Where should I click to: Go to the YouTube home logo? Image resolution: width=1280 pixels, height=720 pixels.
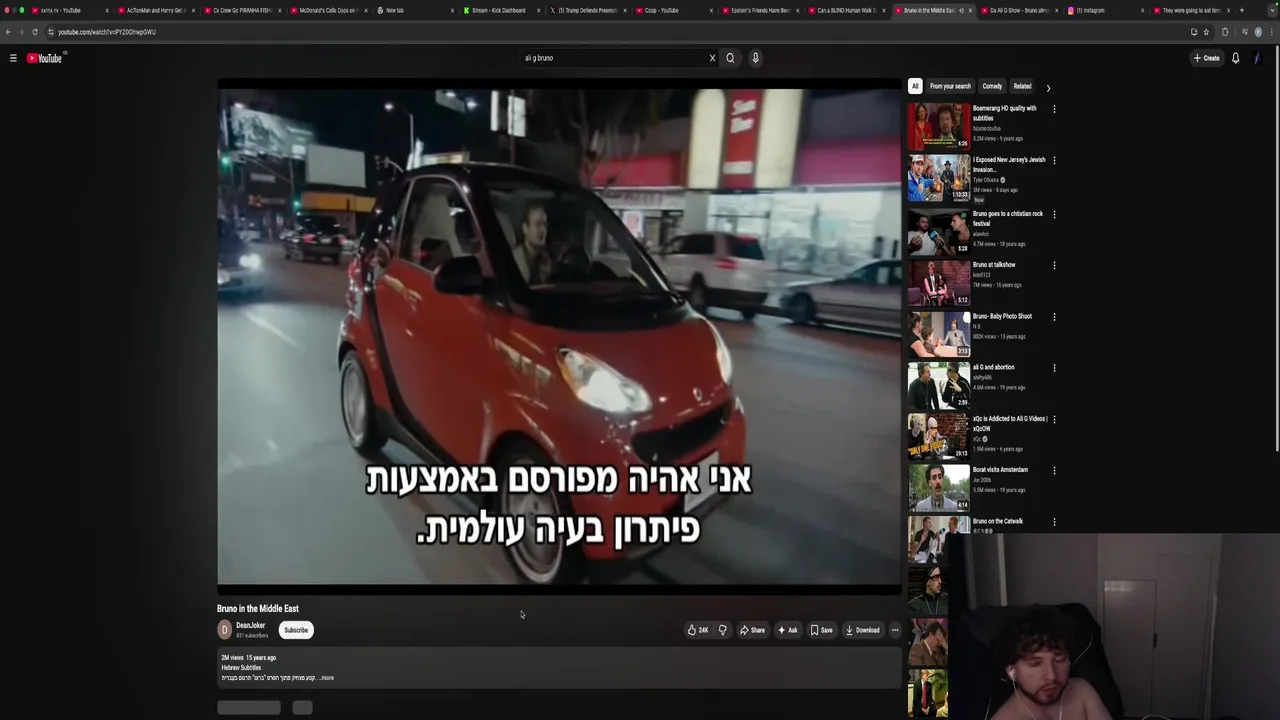(44, 58)
